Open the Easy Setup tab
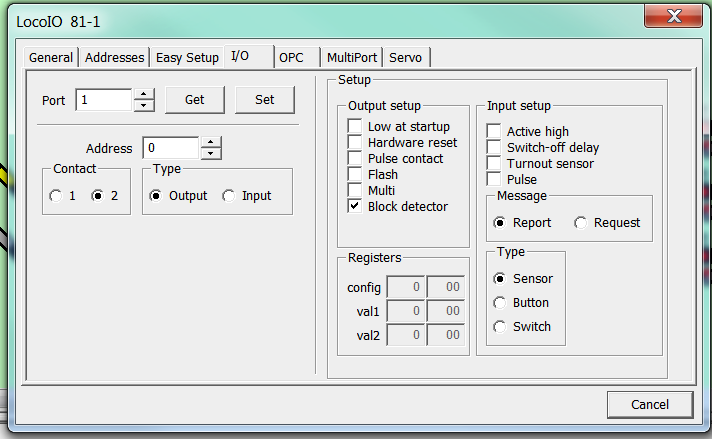This screenshot has width=715, height=439. coord(187,57)
